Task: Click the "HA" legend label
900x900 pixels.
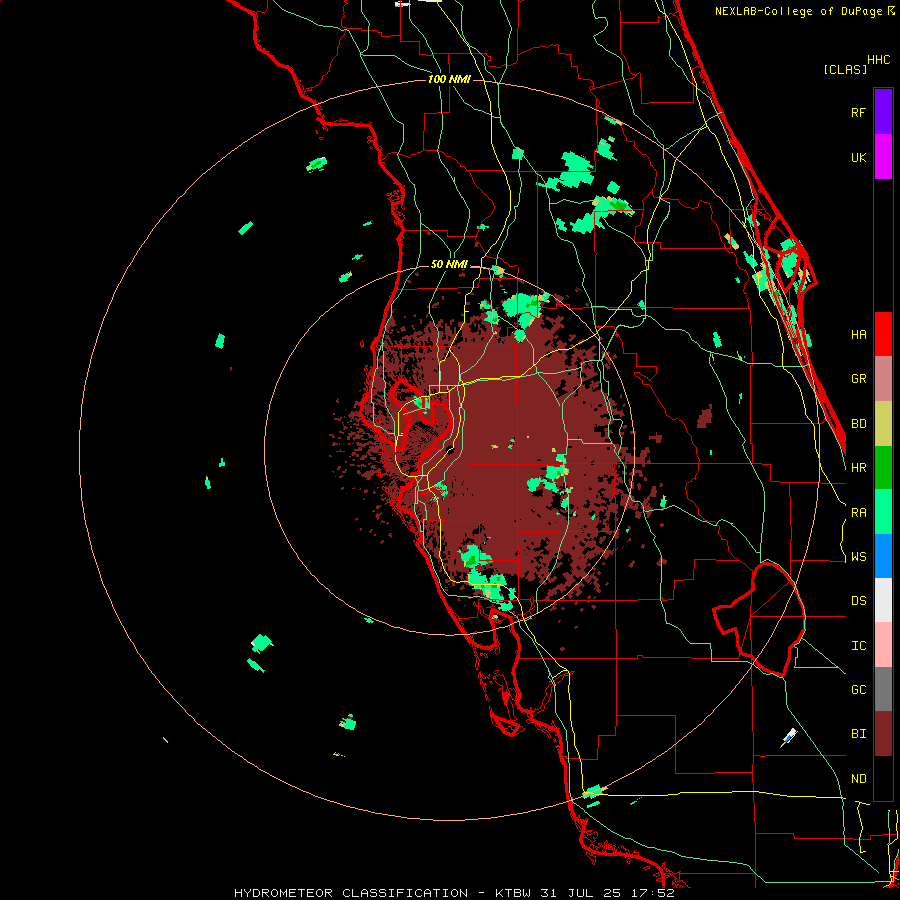Action: (x=858, y=335)
